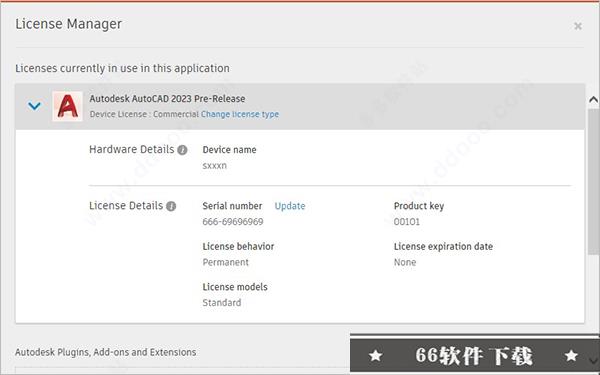
Task: Show License Details info tooltip icon
Action: (x=171, y=206)
